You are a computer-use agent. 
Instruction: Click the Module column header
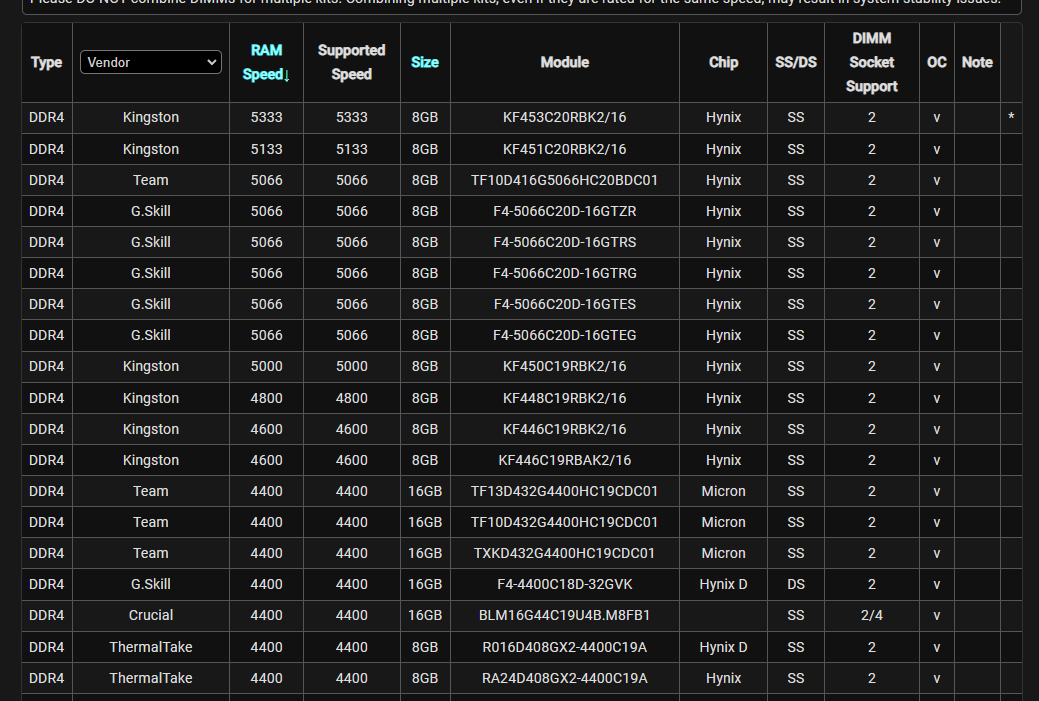click(565, 62)
